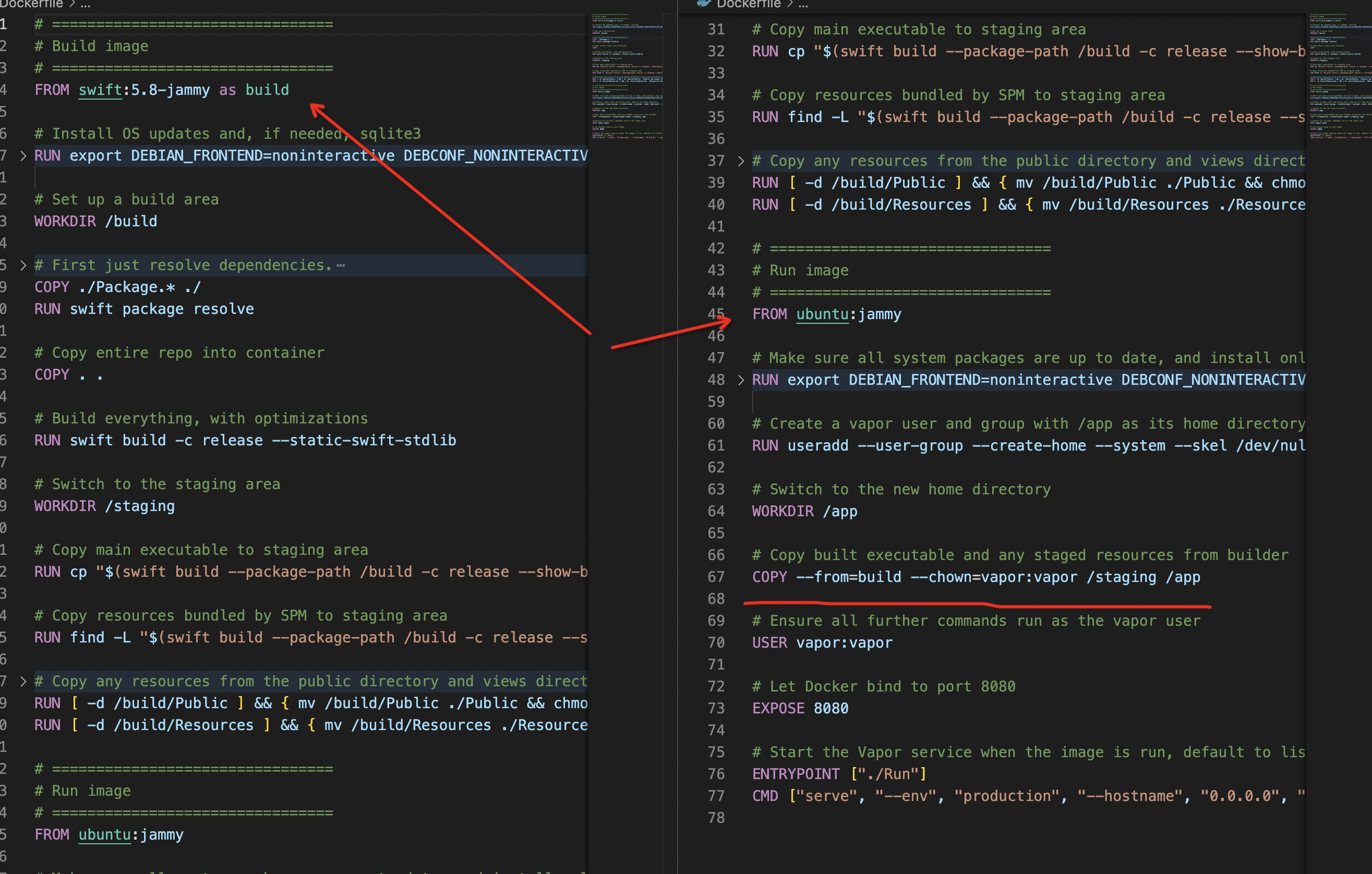This screenshot has width=1372, height=874.
Task: Open the 'swift' image link in FROM line
Action: 100,90
